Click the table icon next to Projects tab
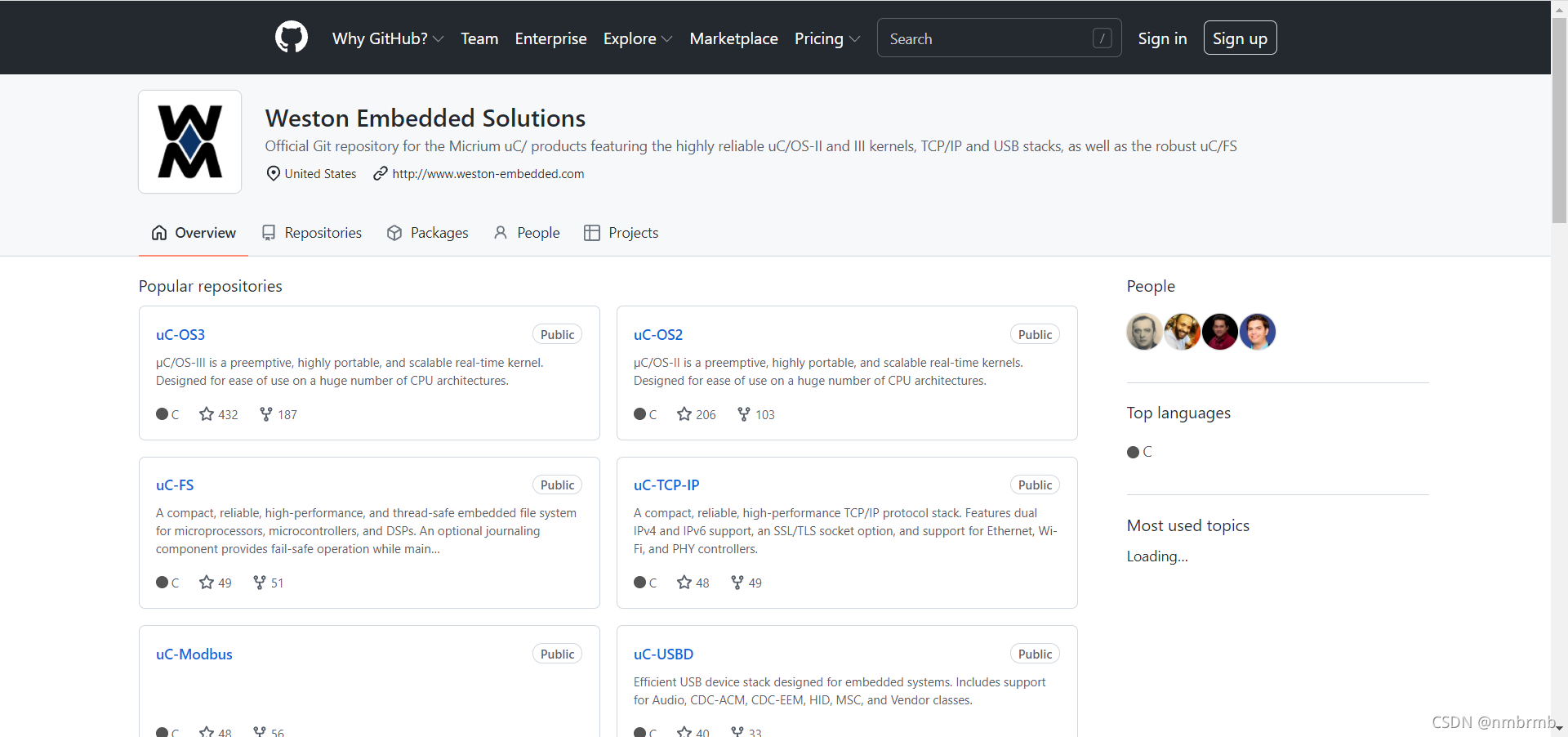1568x737 pixels. [592, 233]
